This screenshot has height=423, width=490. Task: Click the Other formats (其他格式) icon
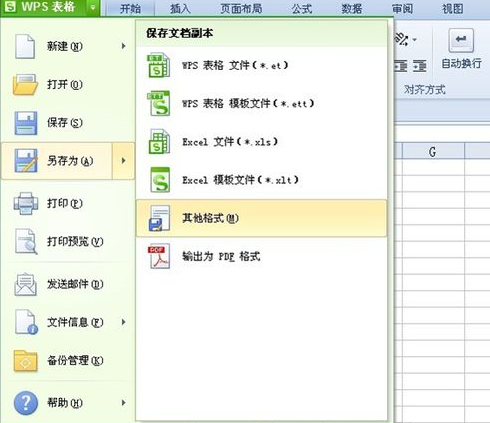click(159, 218)
